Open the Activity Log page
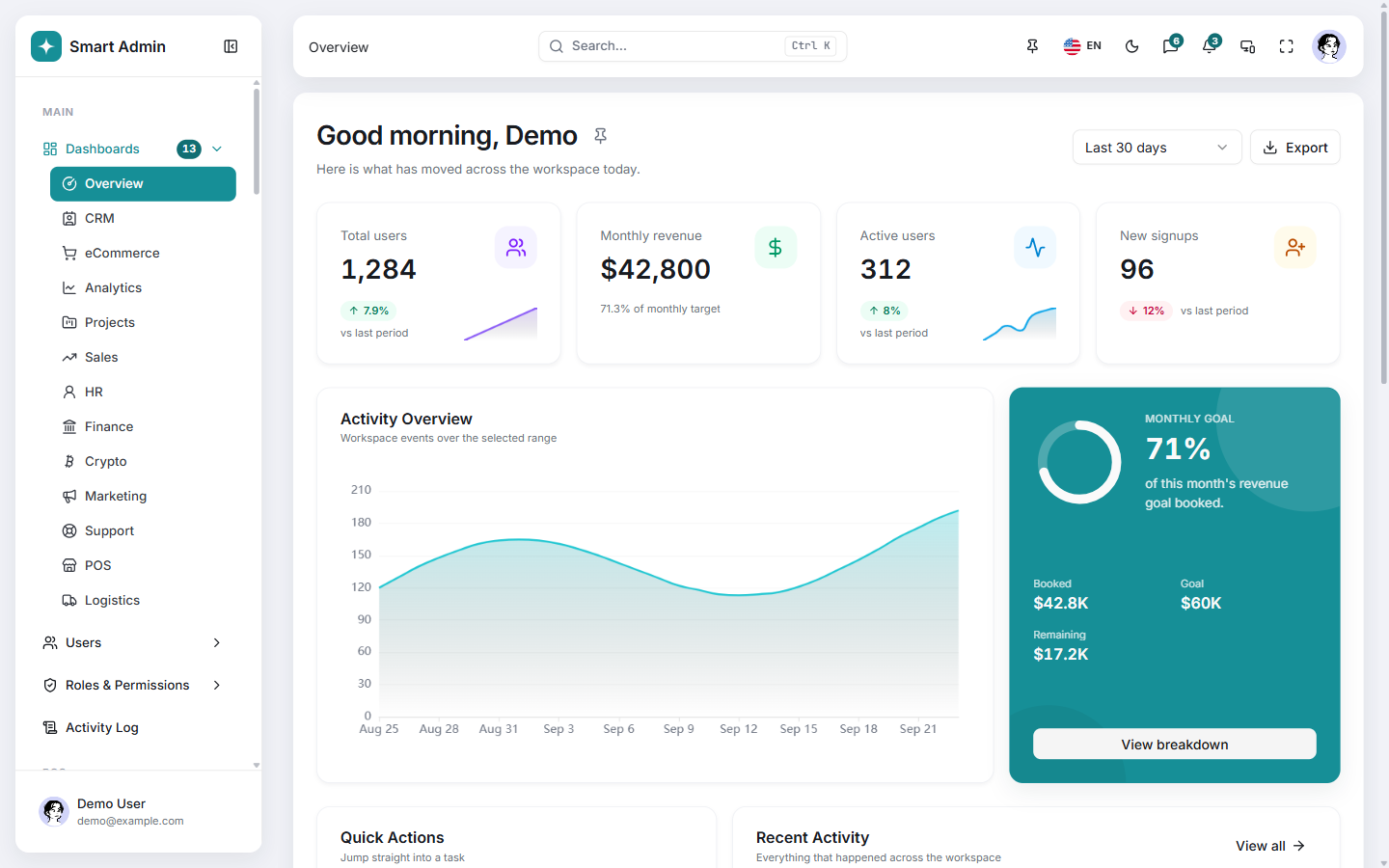Image resolution: width=1389 pixels, height=868 pixels. pyautogui.click(x=133, y=727)
